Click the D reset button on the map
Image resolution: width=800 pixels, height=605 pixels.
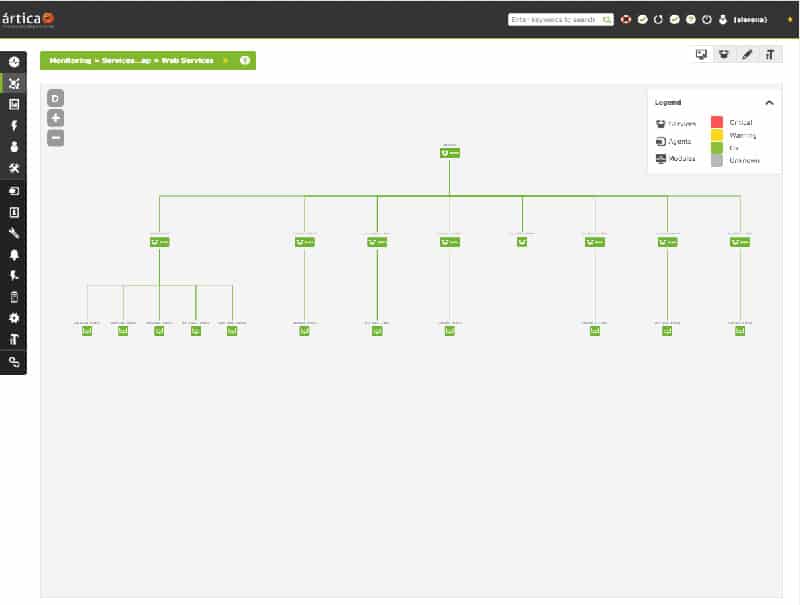point(56,98)
